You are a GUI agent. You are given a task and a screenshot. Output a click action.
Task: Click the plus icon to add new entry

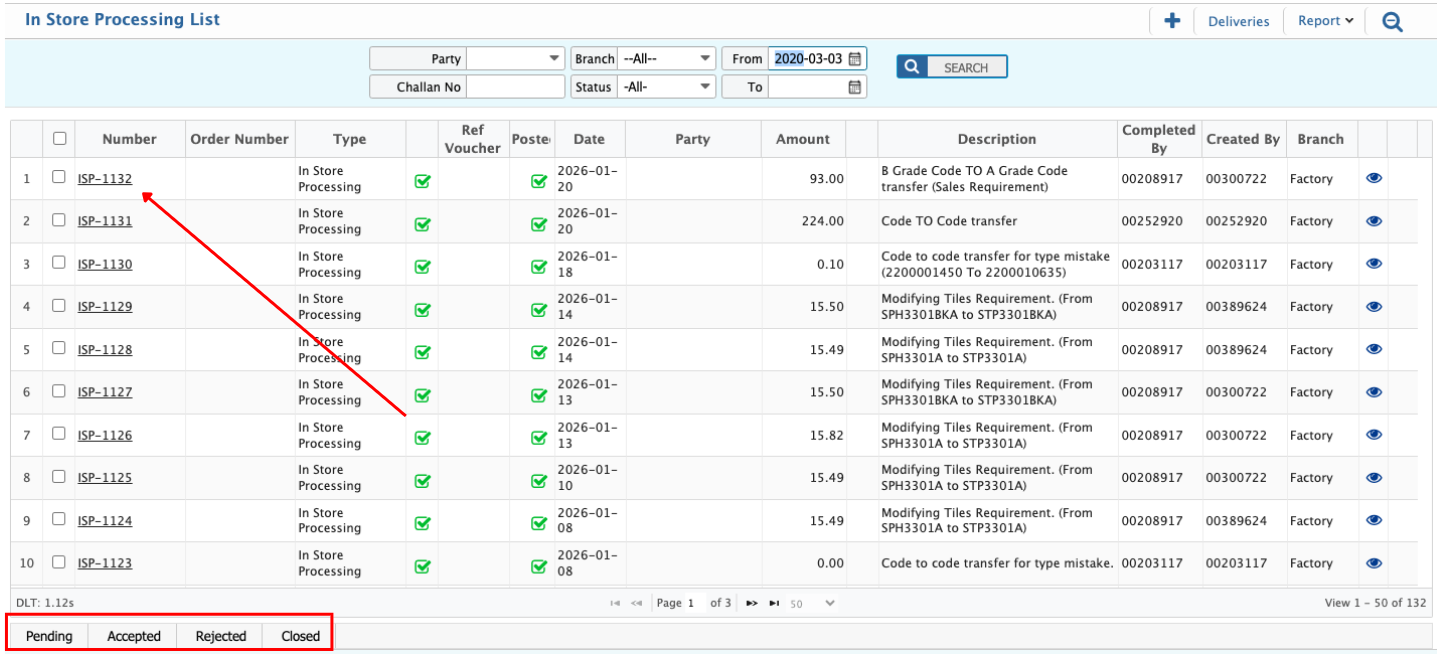[1172, 21]
